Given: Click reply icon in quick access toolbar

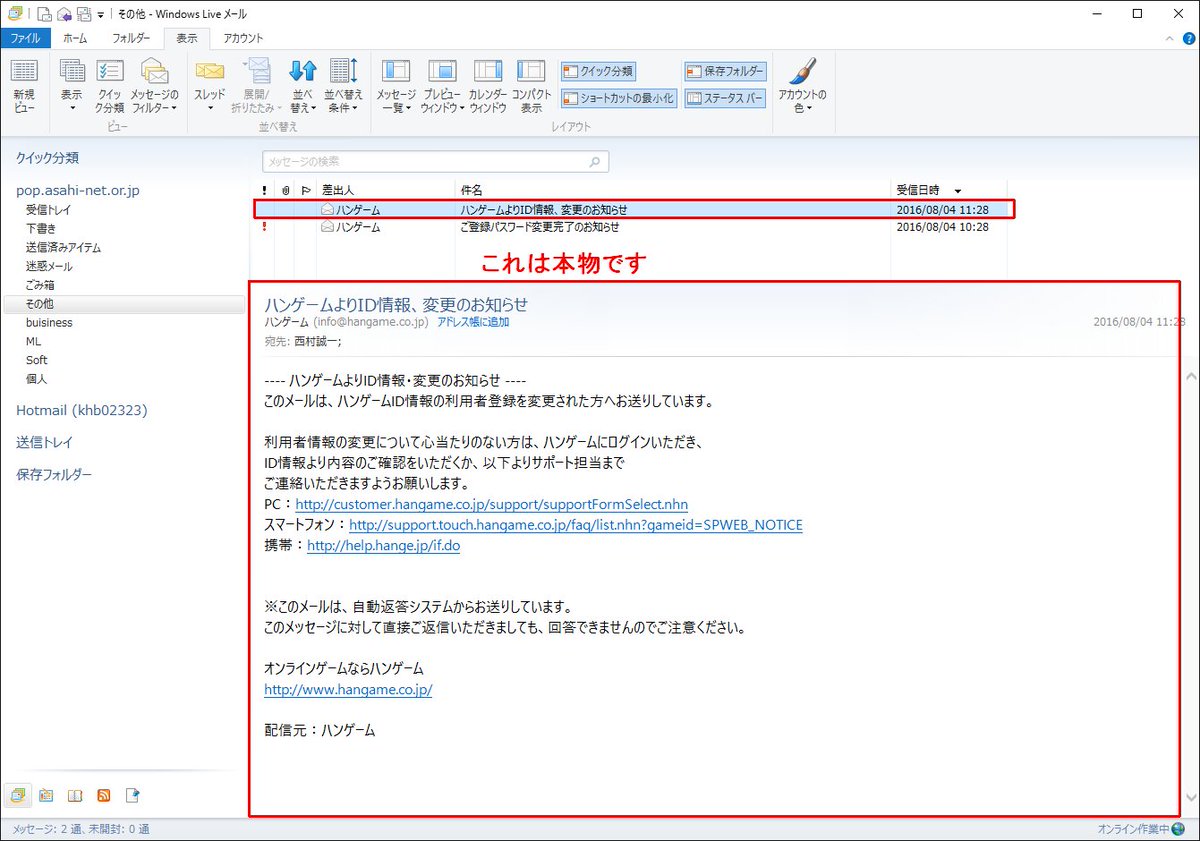Looking at the screenshot, I should pyautogui.click(x=65, y=14).
